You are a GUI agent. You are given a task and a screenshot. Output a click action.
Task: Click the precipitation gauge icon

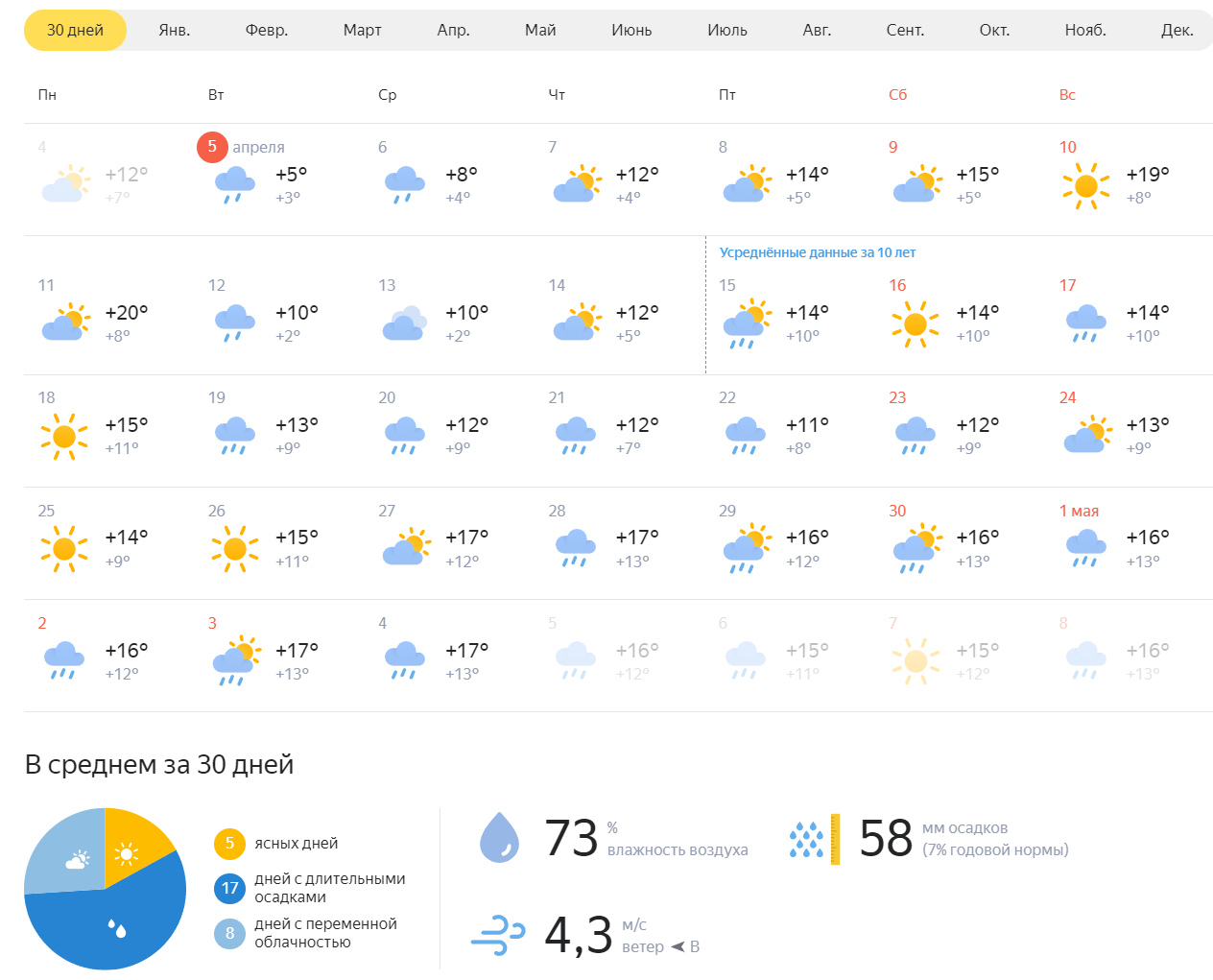pyautogui.click(x=814, y=839)
